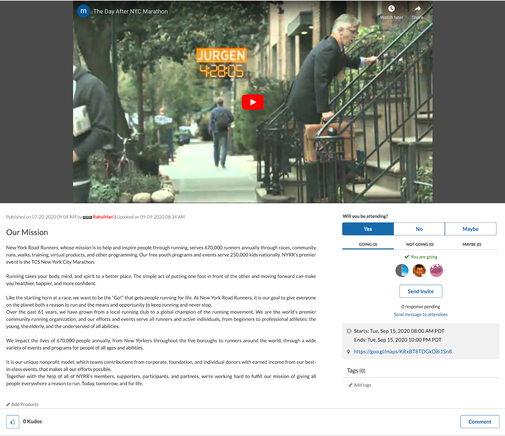
Task: Click the Tags (0) label
Action: tap(356, 371)
